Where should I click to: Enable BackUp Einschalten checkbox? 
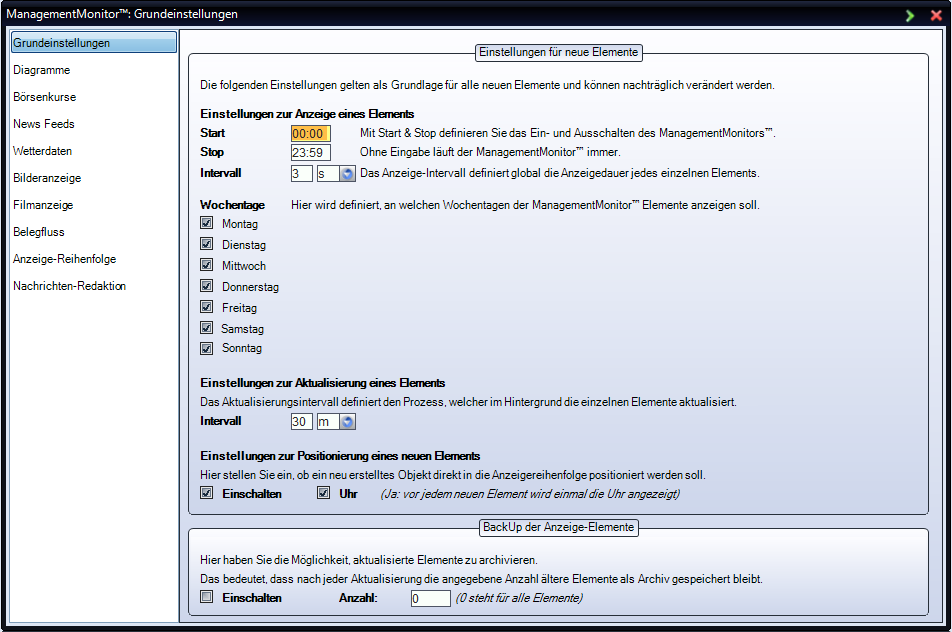pyautogui.click(x=206, y=597)
